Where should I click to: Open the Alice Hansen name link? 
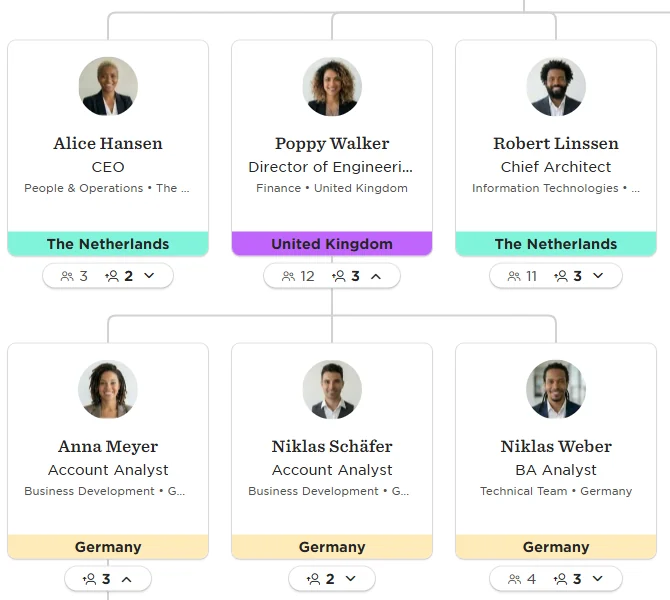coord(108,144)
